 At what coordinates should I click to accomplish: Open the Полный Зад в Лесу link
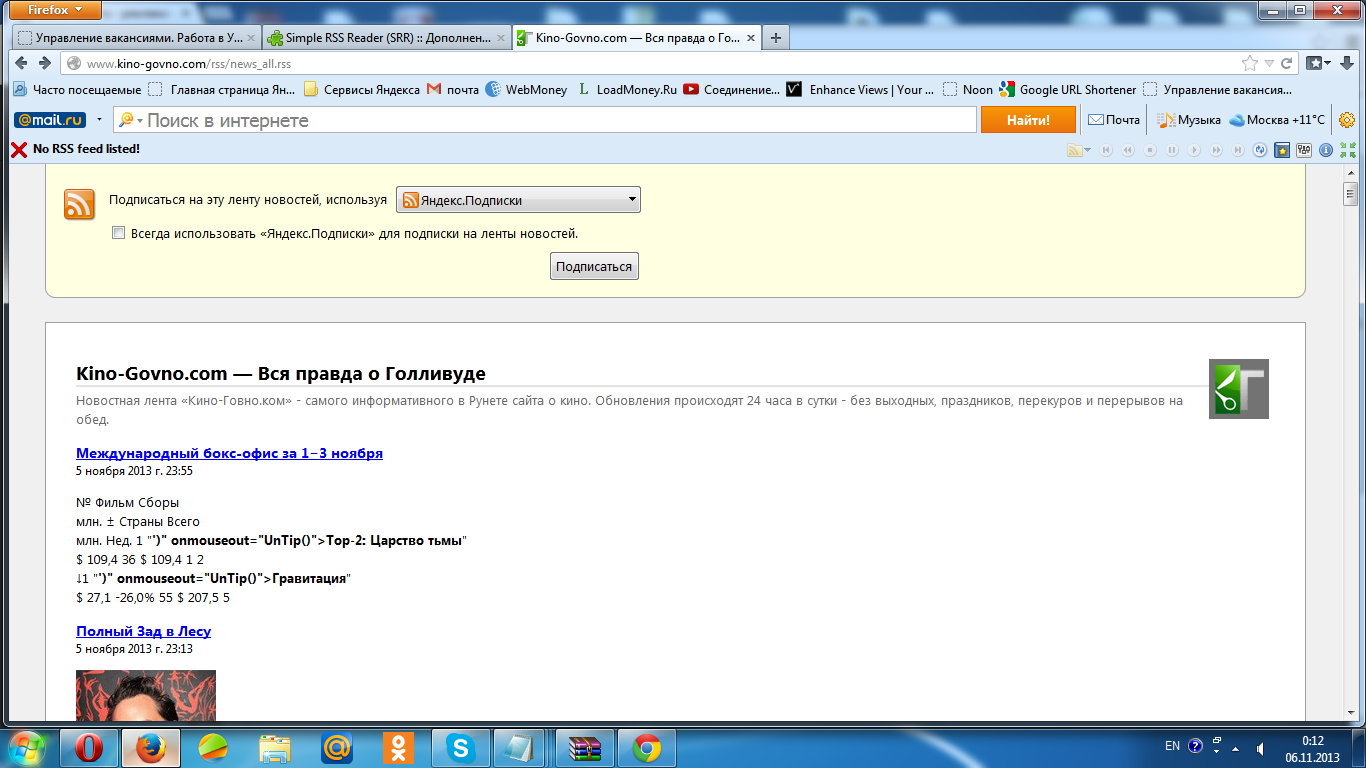[x=143, y=631]
